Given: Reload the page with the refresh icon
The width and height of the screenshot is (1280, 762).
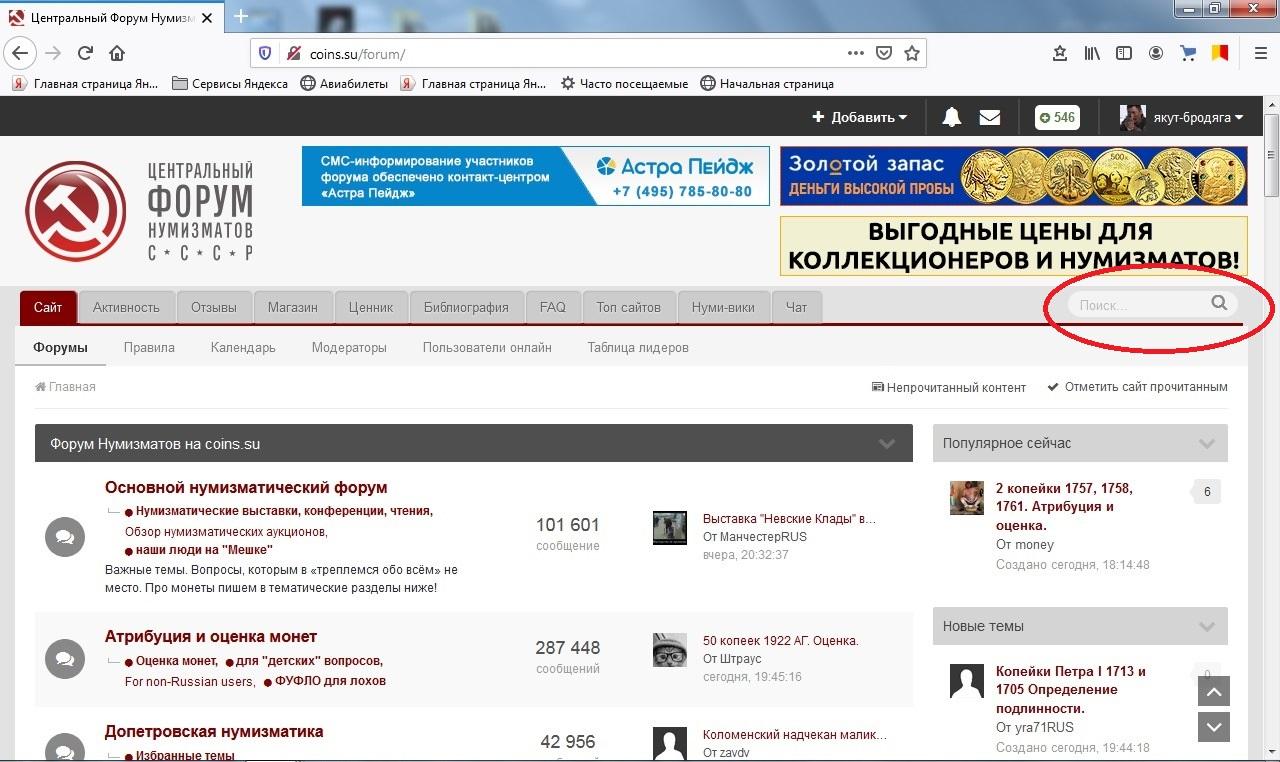Looking at the screenshot, I should click(x=85, y=53).
